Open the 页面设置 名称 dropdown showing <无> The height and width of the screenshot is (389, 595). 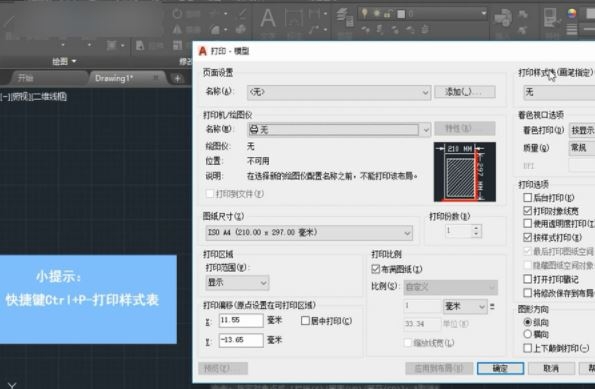(339, 92)
